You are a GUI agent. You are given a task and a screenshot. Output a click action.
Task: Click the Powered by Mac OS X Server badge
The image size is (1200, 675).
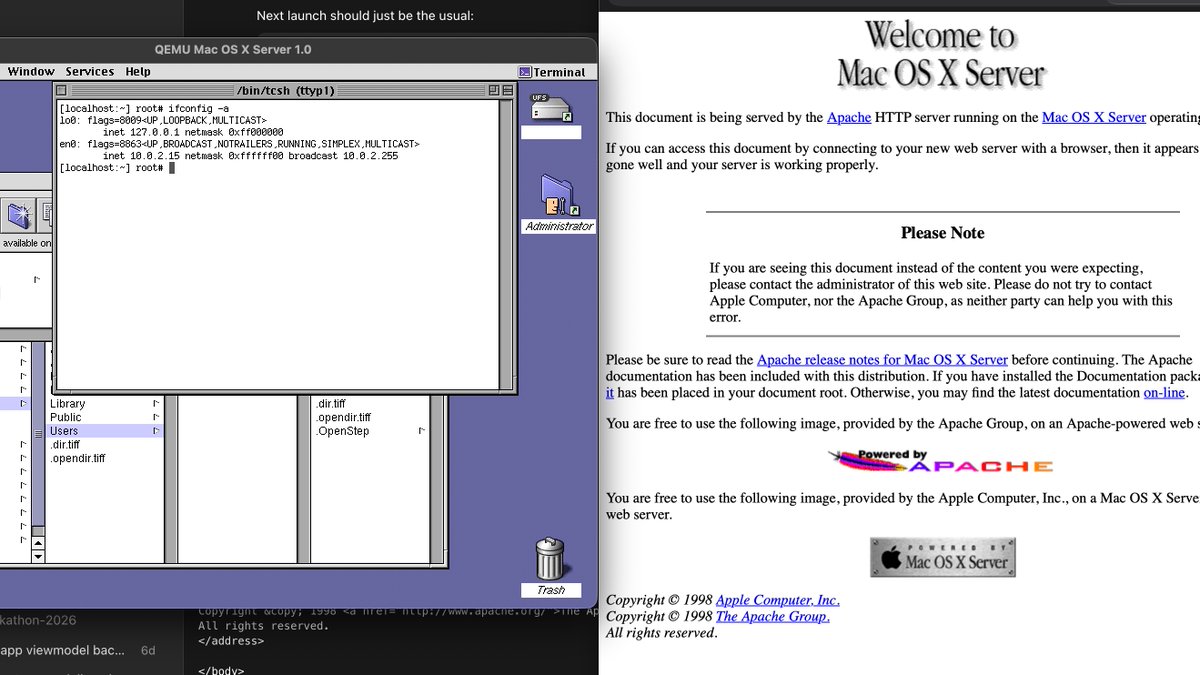(943, 557)
